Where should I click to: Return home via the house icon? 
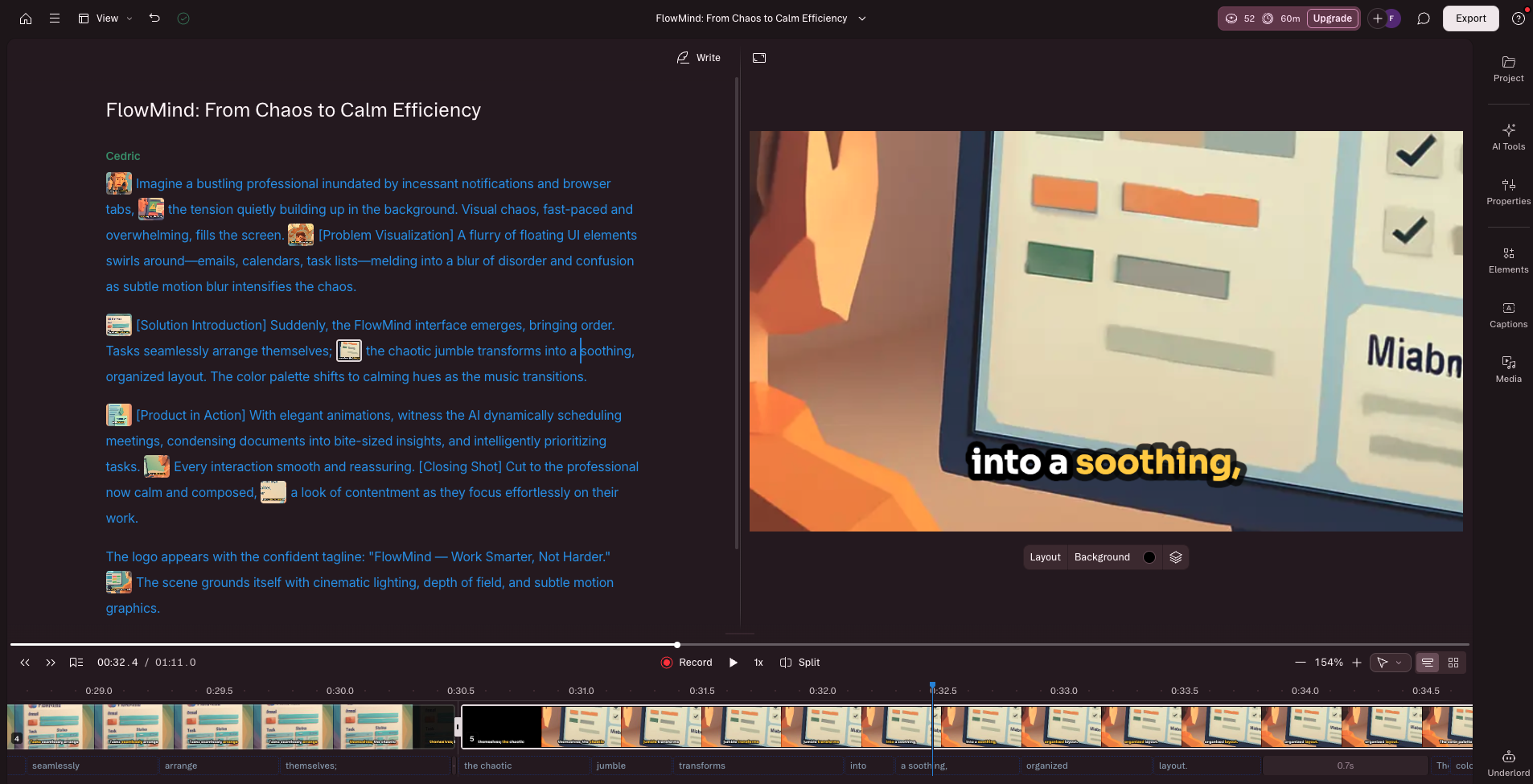click(25, 18)
